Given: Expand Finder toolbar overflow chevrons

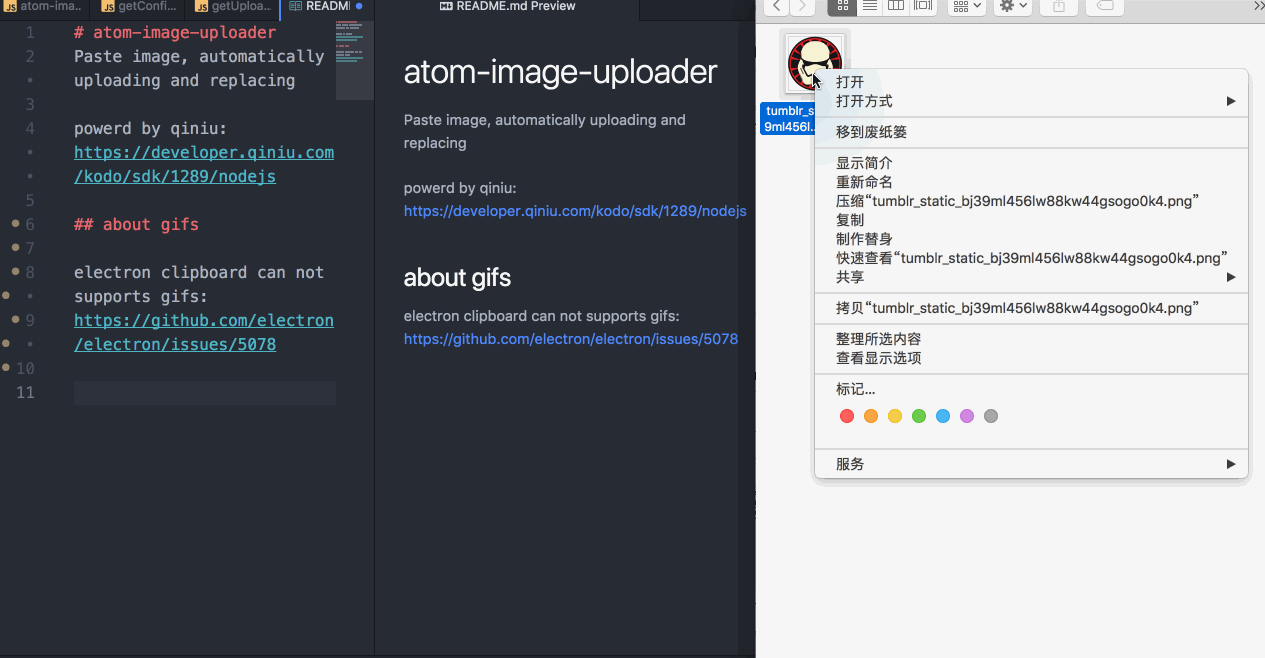Looking at the screenshot, I should tap(1258, 6).
